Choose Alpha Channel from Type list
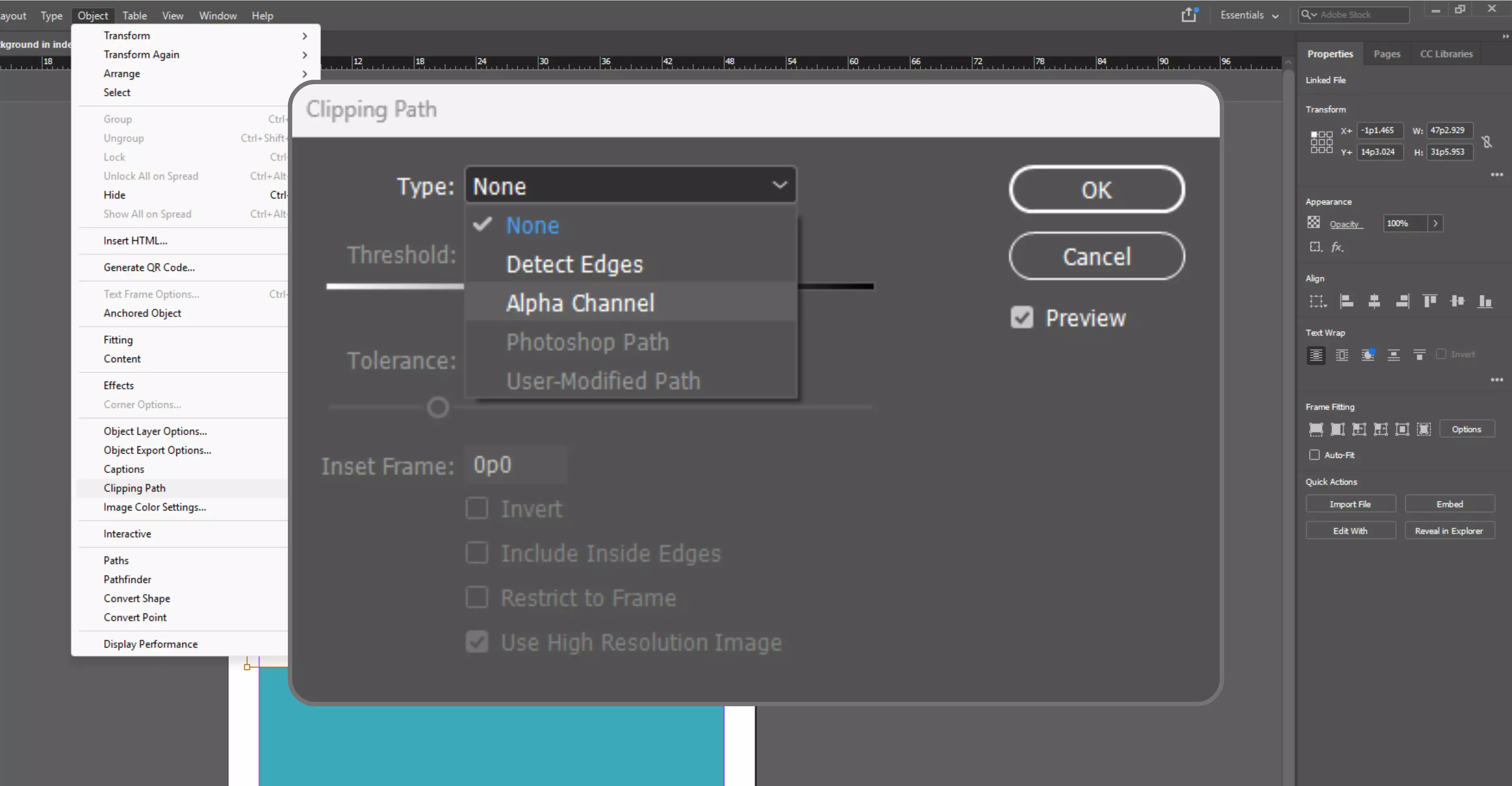 (580, 303)
